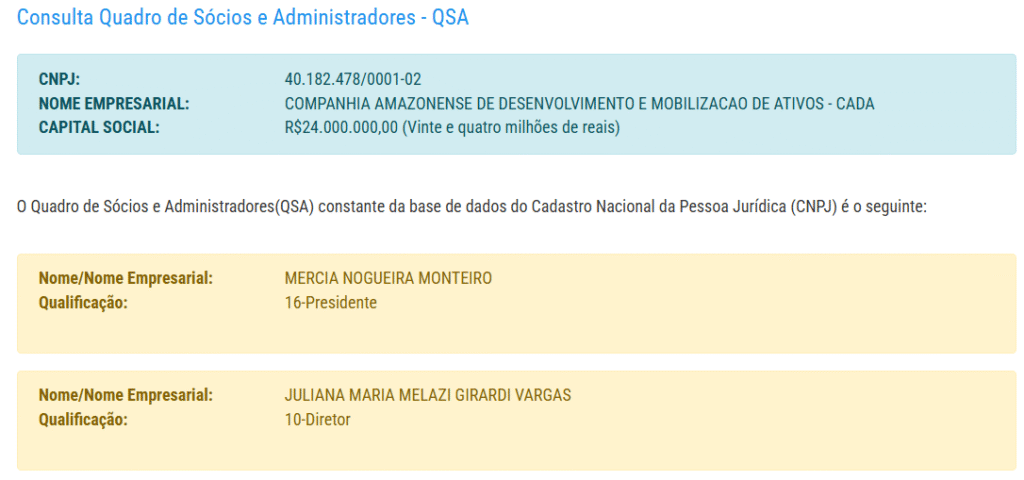Click the 'O Quadro de Sócios' paragraph opening

click(x=82, y=207)
